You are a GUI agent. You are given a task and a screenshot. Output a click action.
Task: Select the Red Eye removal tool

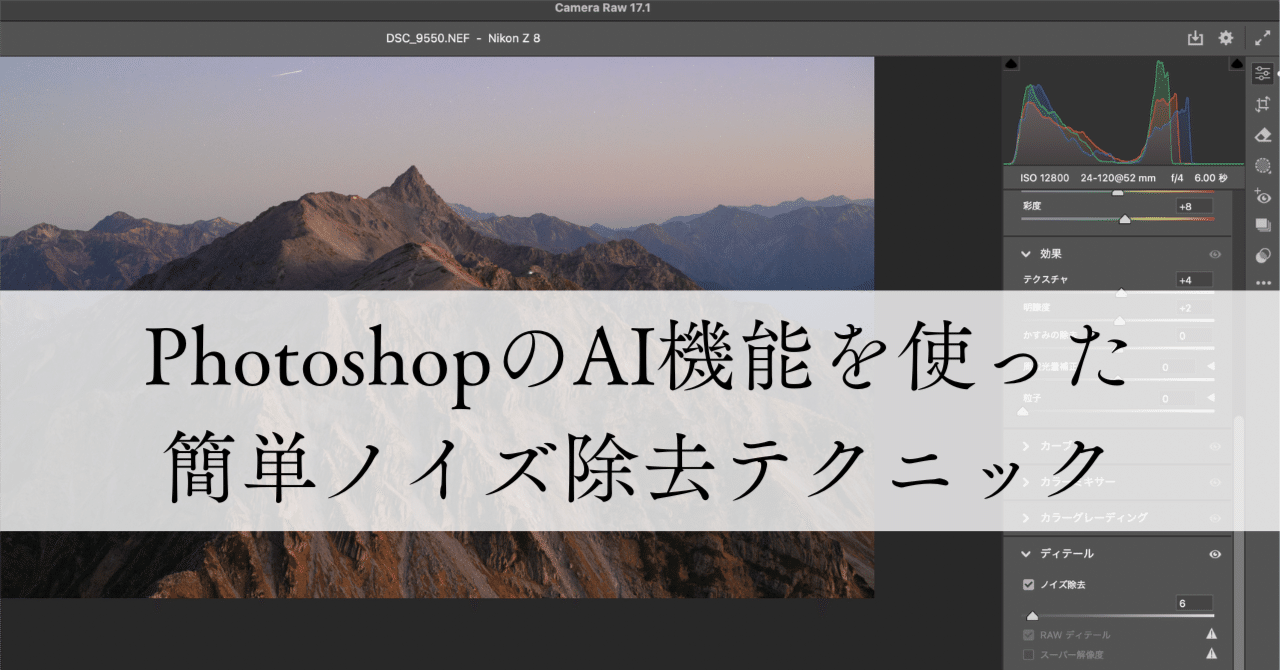click(x=1262, y=197)
